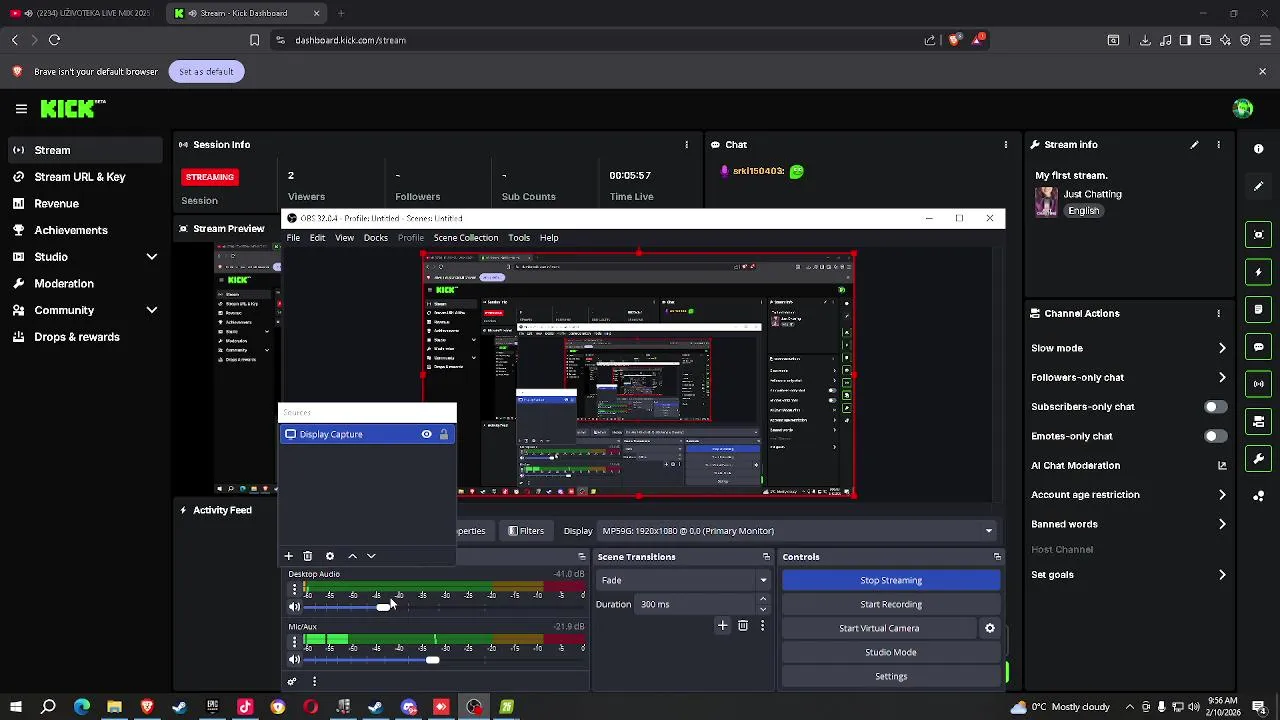Open OBS Scene Collection menu
The width and height of the screenshot is (1280, 720).
[x=465, y=238]
